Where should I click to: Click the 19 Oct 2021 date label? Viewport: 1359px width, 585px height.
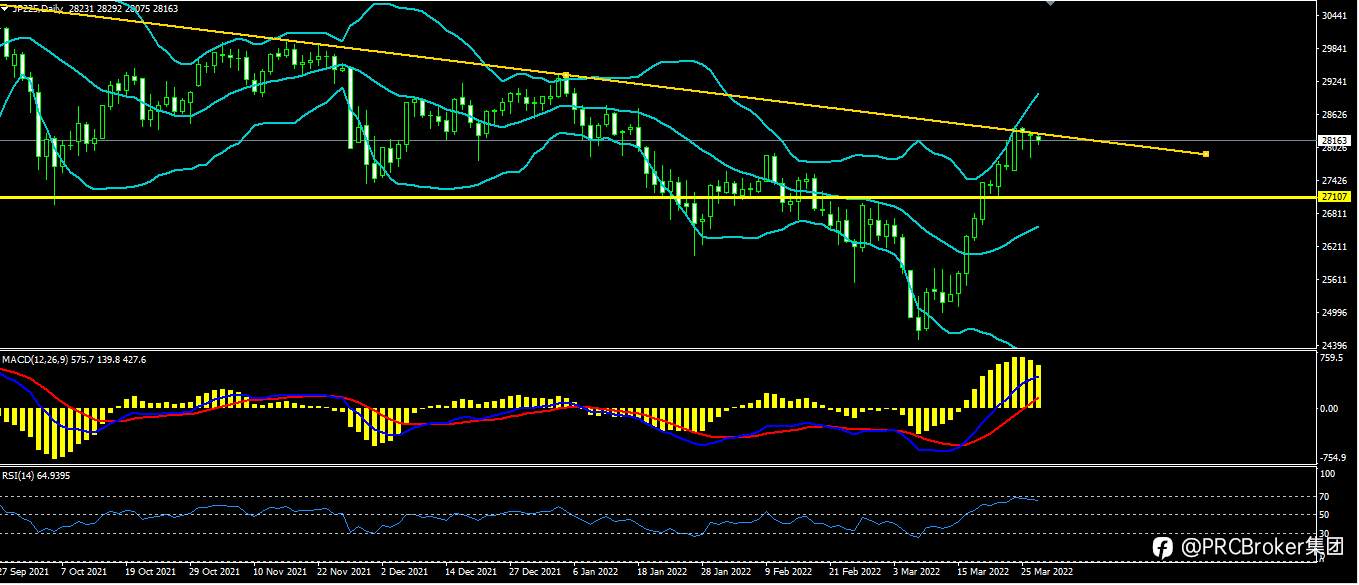tap(150, 573)
